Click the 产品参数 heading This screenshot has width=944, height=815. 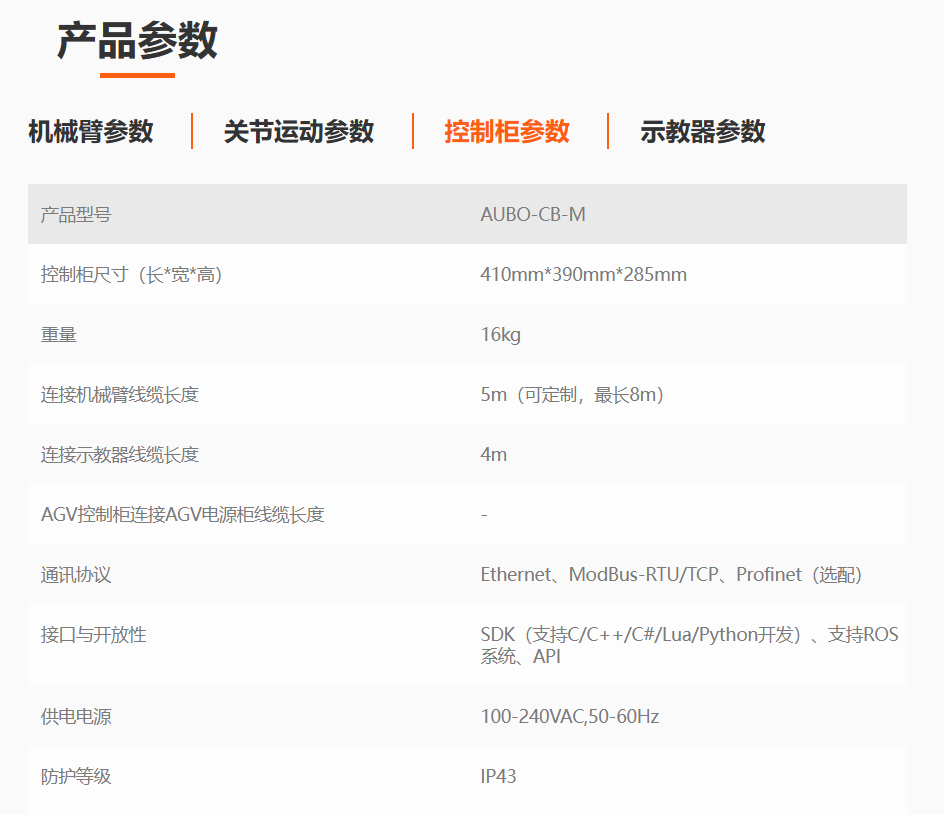coord(137,40)
